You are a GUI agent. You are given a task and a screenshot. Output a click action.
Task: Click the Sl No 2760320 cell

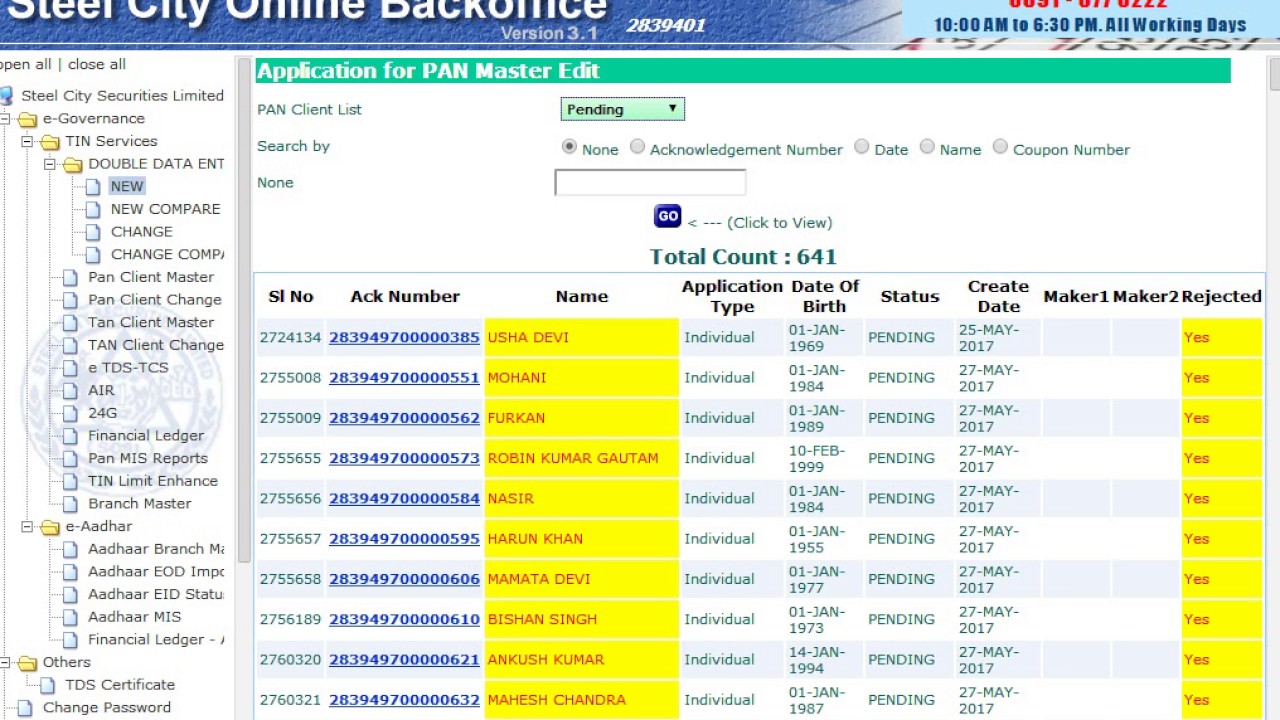pyautogui.click(x=290, y=659)
